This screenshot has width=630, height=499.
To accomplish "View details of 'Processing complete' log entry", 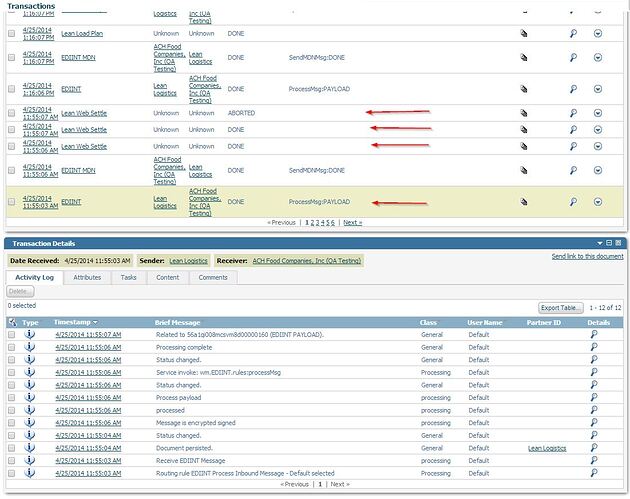I will tap(594, 347).
